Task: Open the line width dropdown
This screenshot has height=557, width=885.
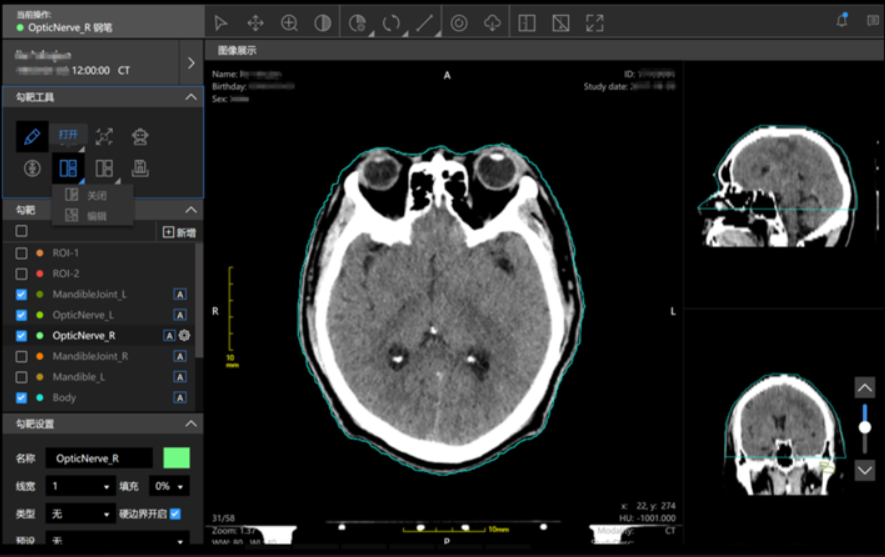Action: click(80, 486)
